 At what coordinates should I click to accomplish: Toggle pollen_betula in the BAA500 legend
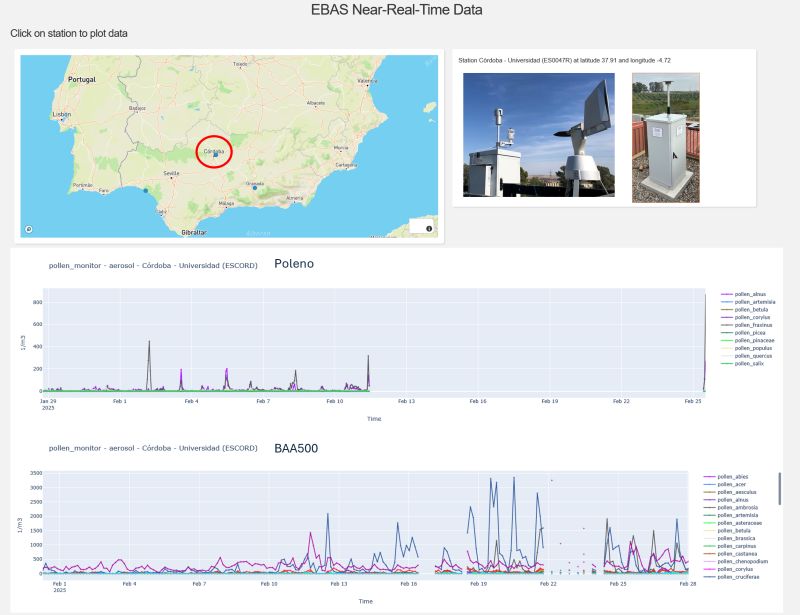click(727, 531)
